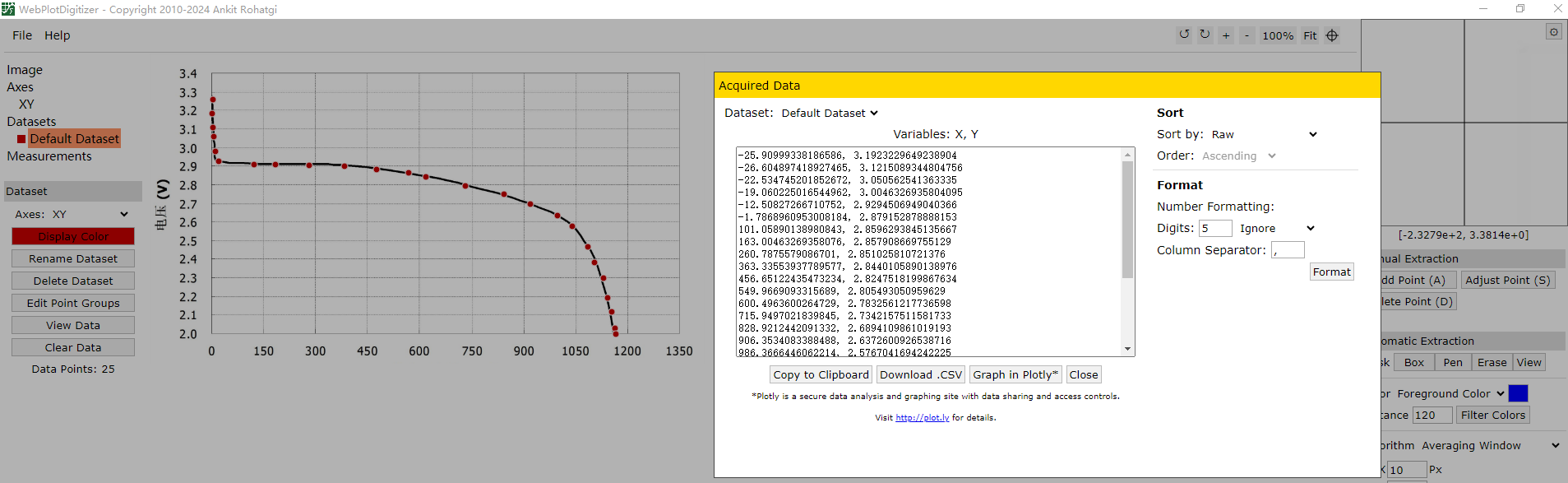Fit the image to view
This screenshot has height=483, width=1568.
tap(1310, 35)
